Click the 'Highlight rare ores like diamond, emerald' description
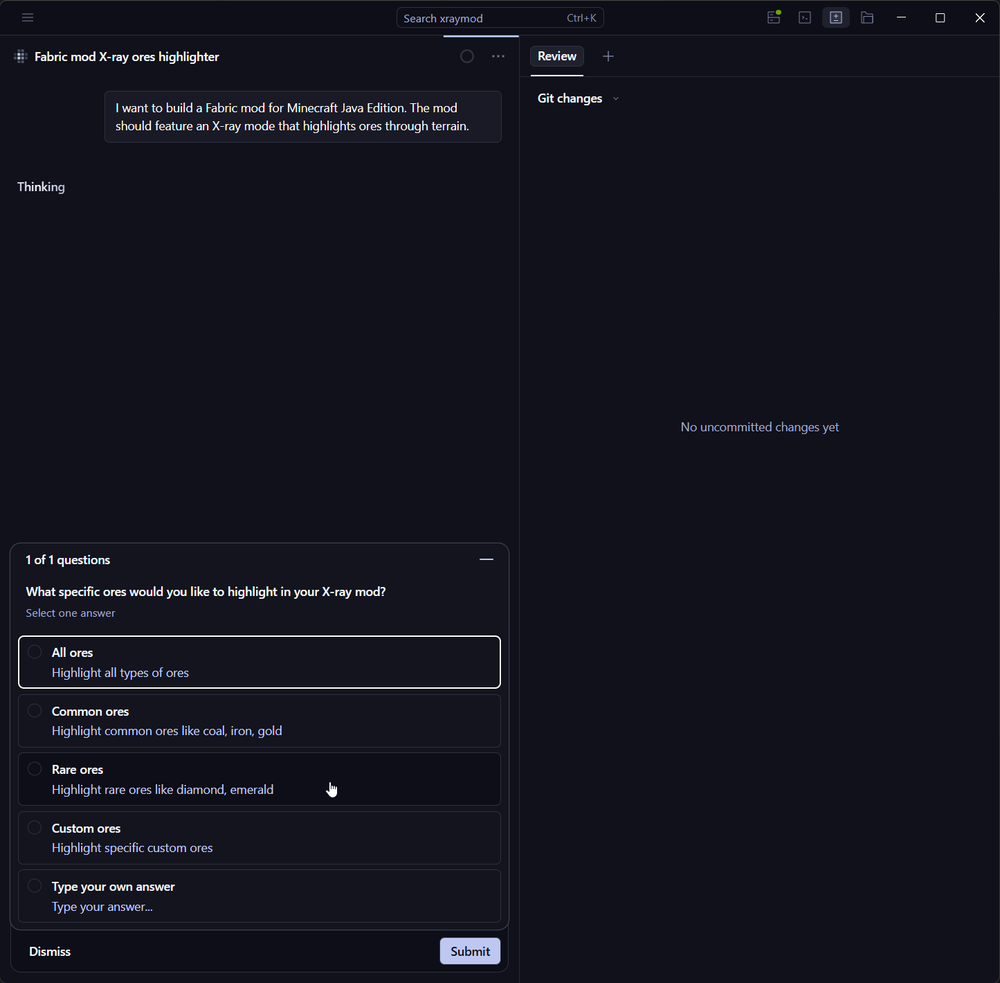 click(x=163, y=790)
